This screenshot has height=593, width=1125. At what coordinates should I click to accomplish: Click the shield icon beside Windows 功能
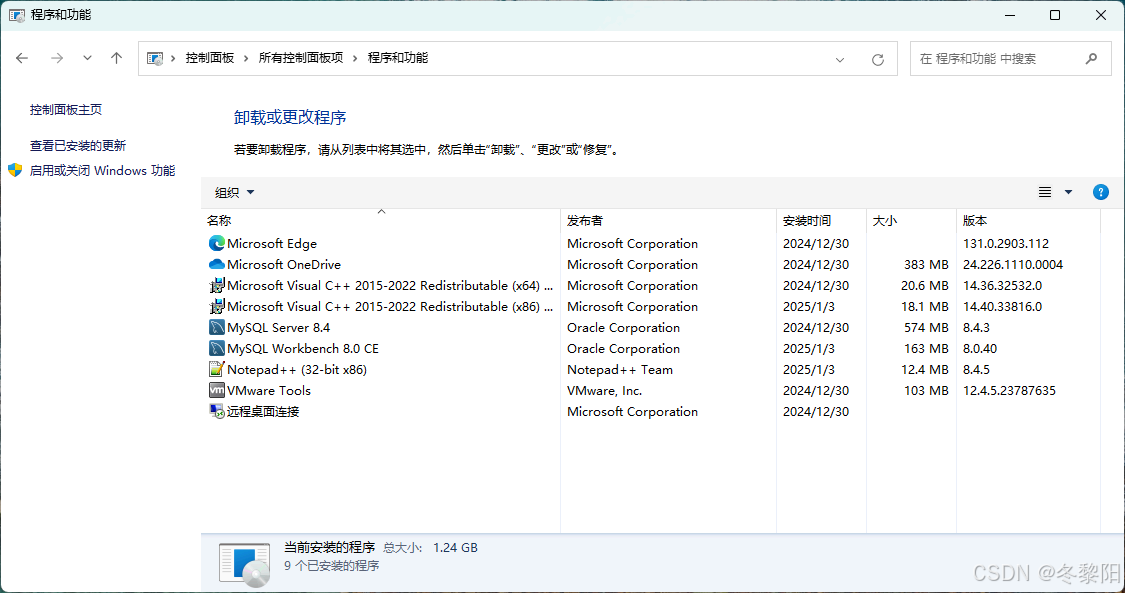point(15,171)
